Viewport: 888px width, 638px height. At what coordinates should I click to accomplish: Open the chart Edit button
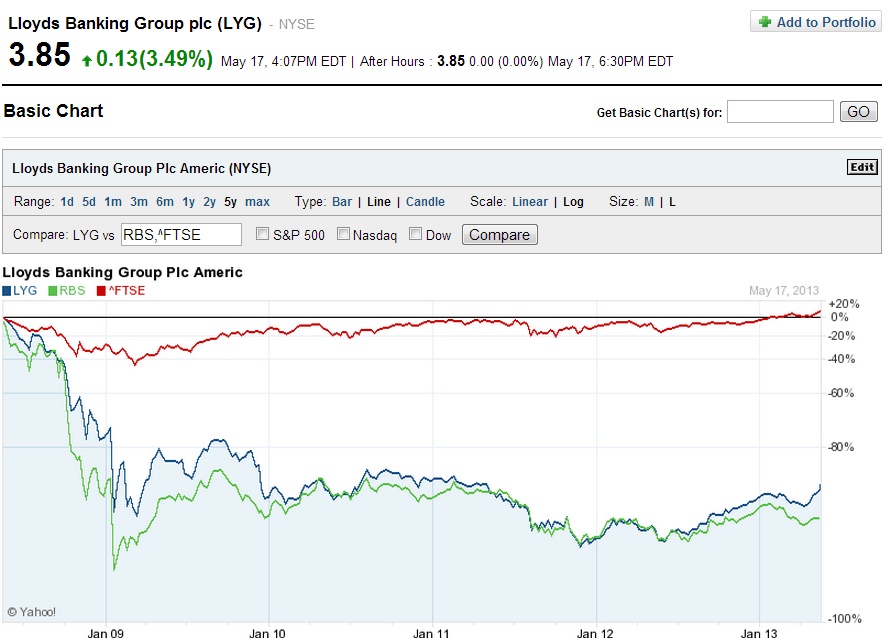click(x=862, y=167)
